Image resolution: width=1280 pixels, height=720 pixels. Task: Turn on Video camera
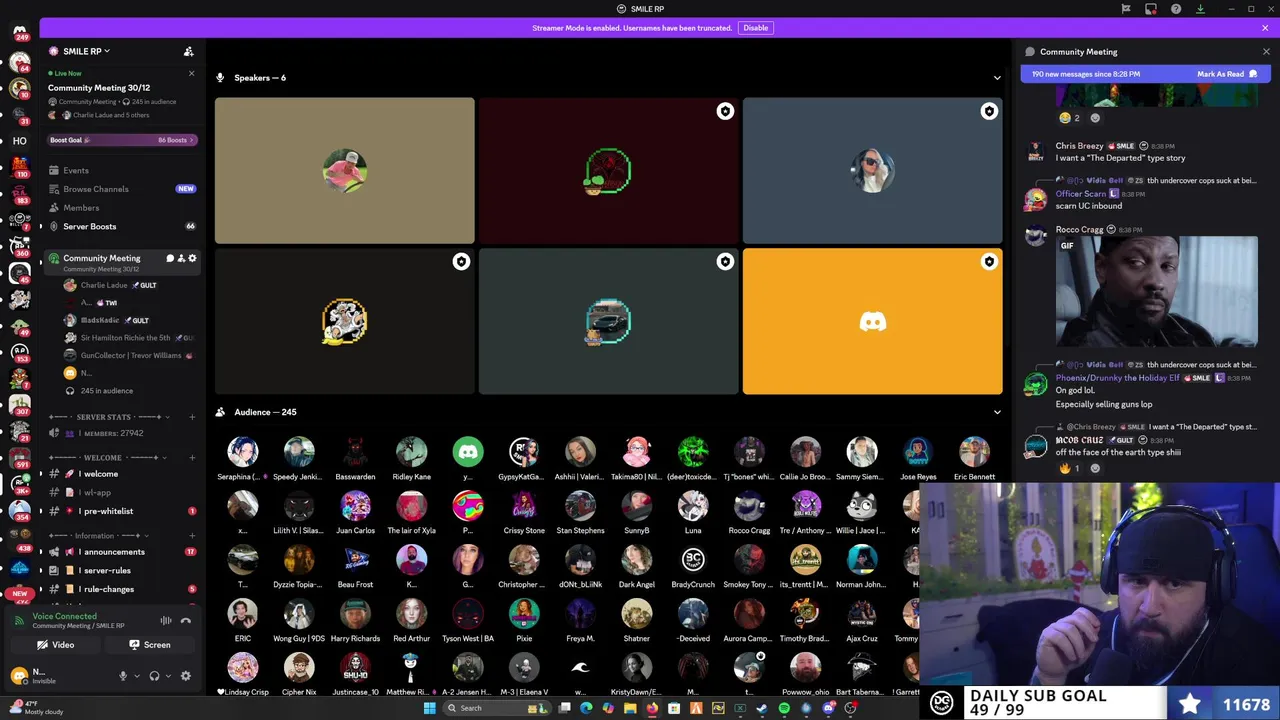[55, 645]
